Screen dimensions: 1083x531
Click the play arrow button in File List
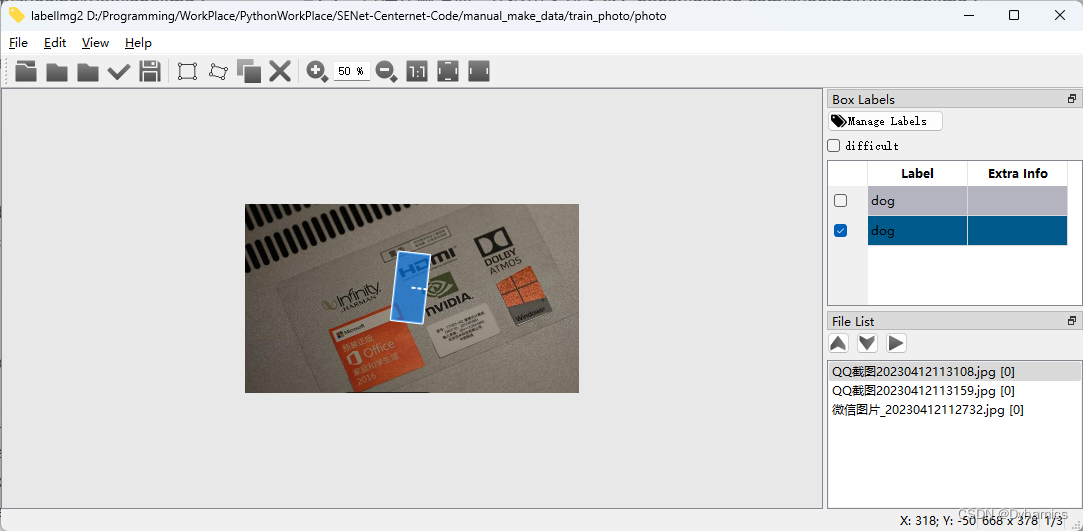click(x=897, y=343)
